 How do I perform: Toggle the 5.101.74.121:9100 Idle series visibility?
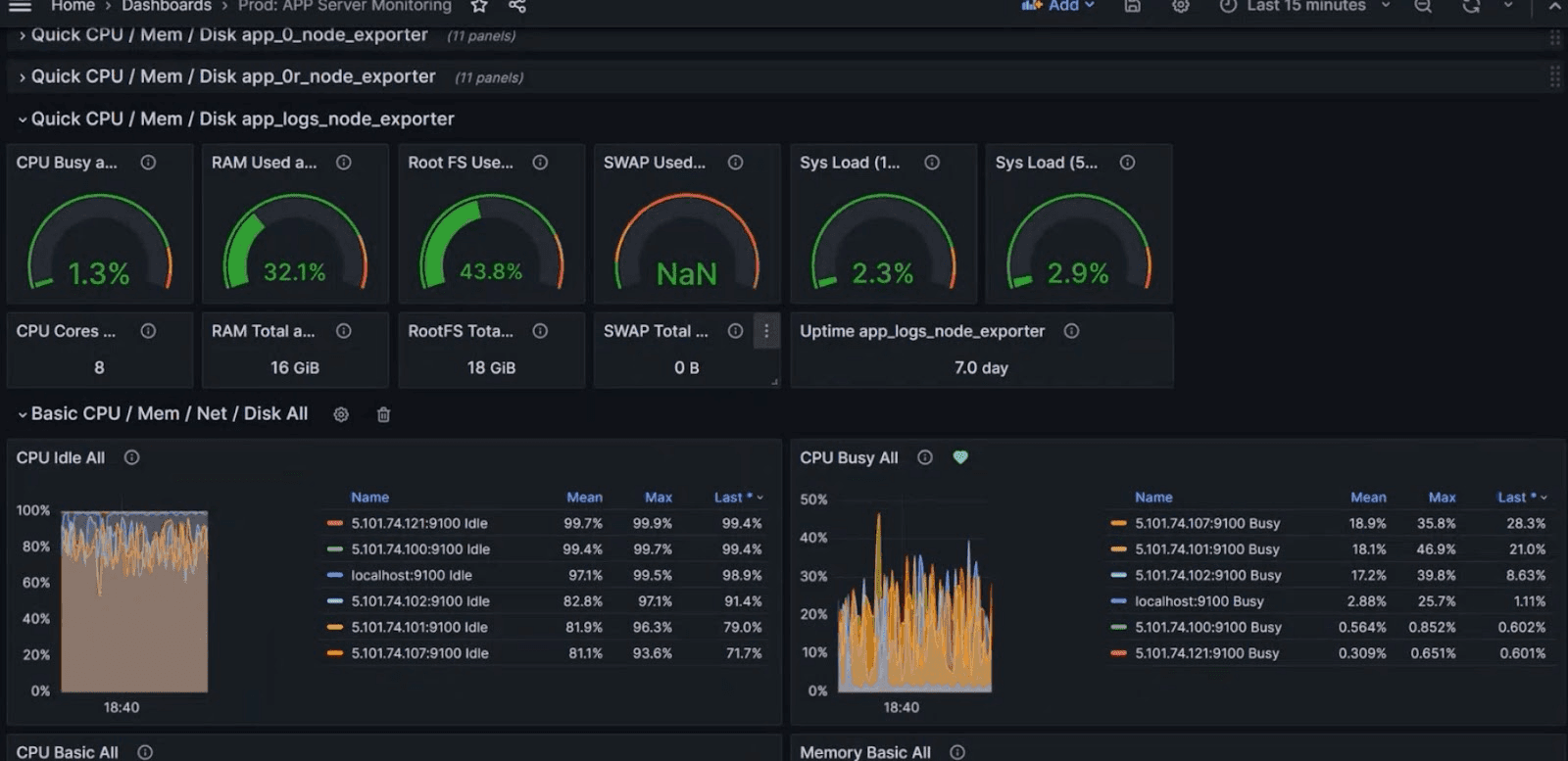(x=419, y=523)
